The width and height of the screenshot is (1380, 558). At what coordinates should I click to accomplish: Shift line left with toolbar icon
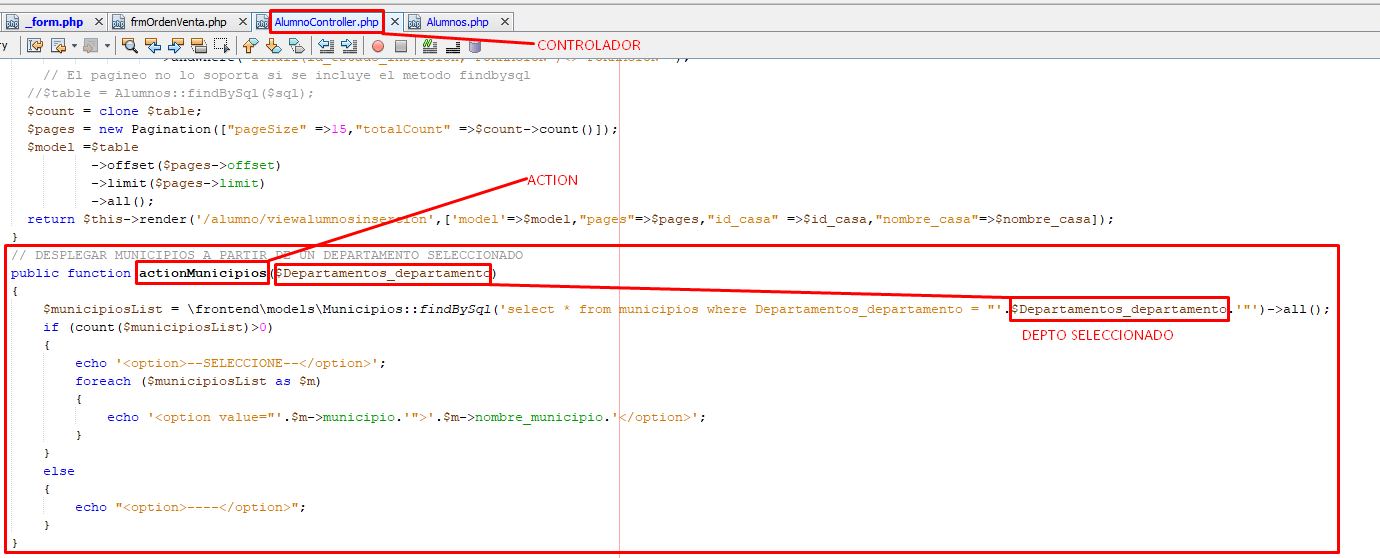326,45
